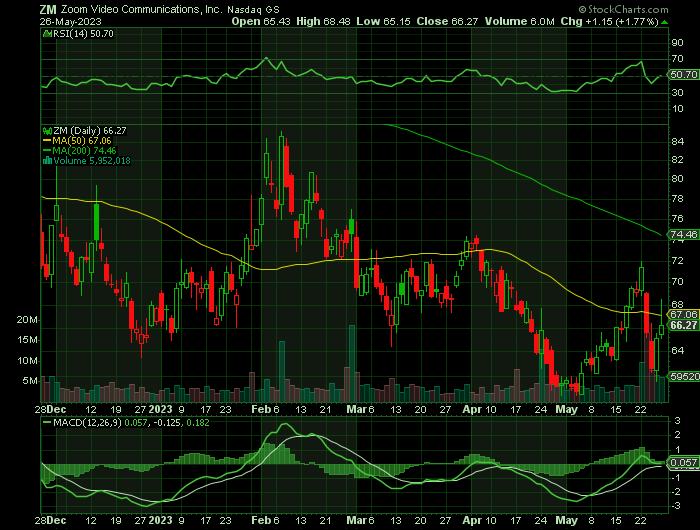Click the -2 label on the MACD scale
Viewport: 700px width, 530px height.
pos(676,492)
